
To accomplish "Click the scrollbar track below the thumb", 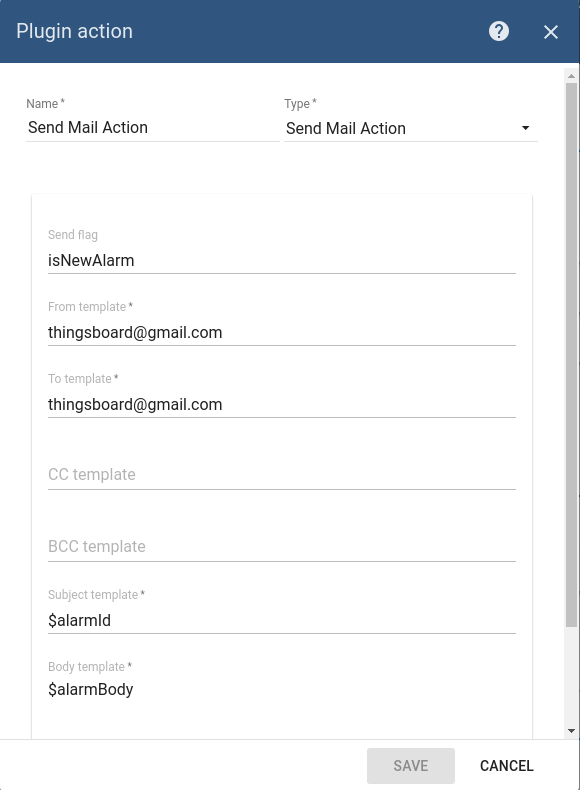I will 571,676.
